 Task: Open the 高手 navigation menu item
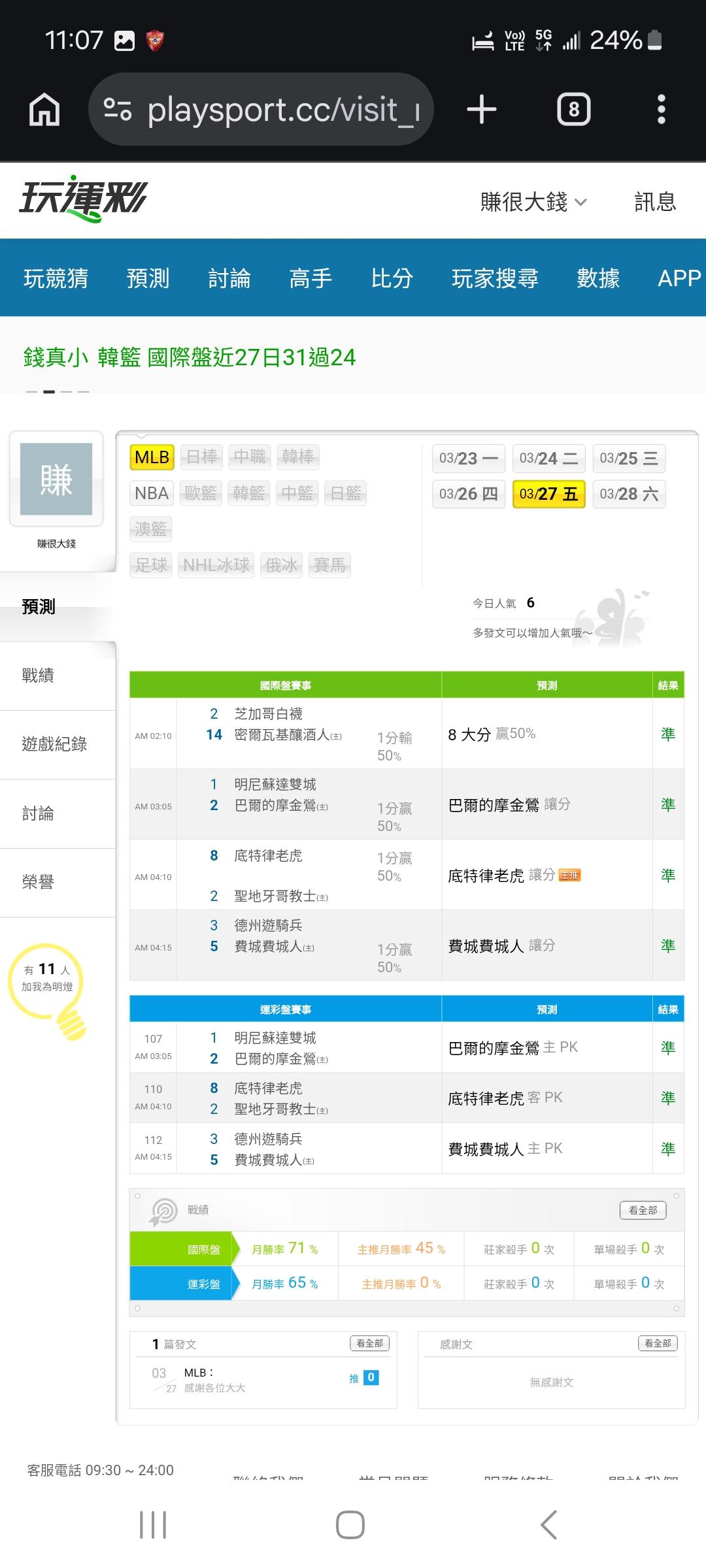(x=311, y=278)
